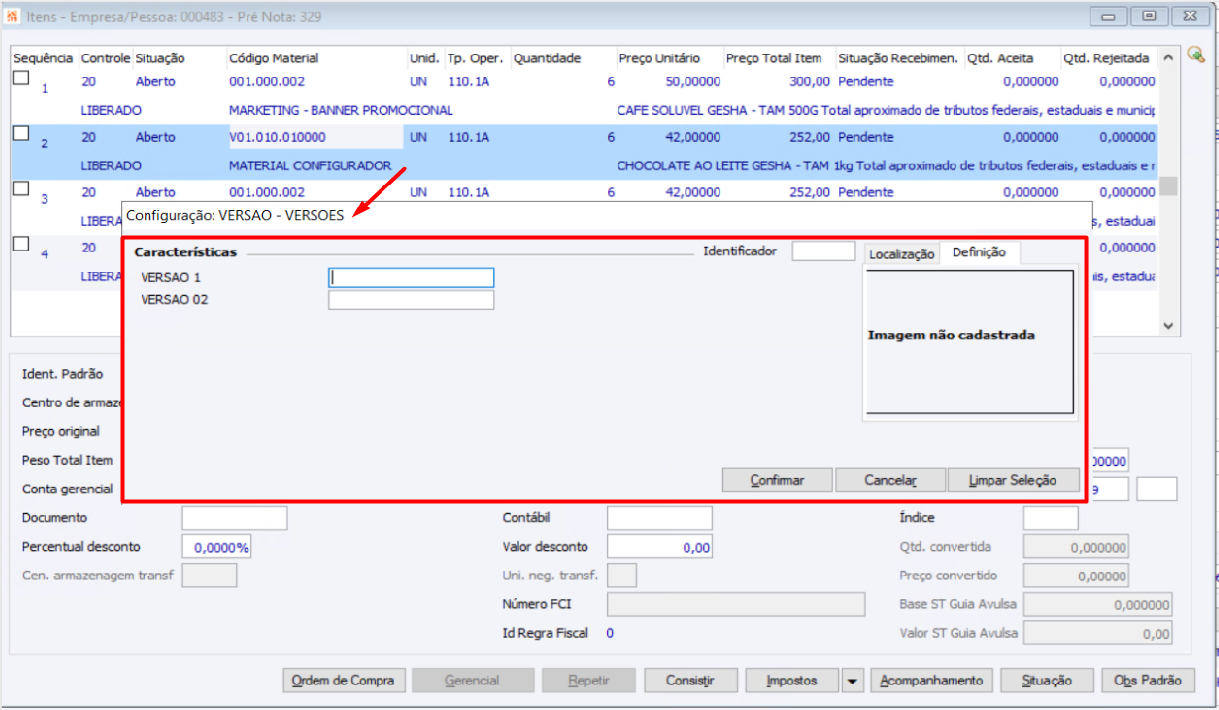The height and width of the screenshot is (710, 1219).
Task: Click the Impostos button
Action: coord(793,680)
